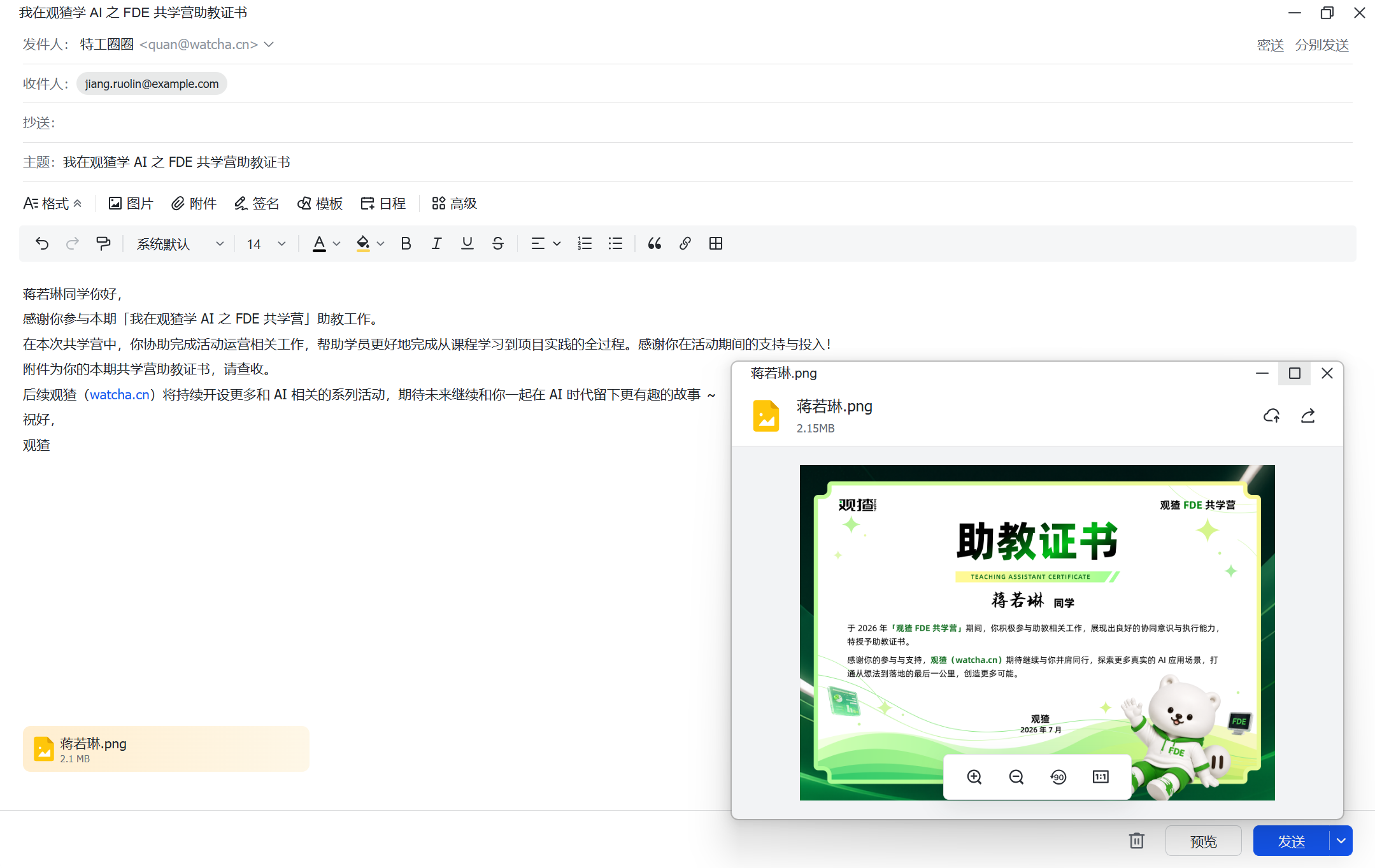Open the text alignment dropdown
This screenshot has height=868, width=1375.
557,244
